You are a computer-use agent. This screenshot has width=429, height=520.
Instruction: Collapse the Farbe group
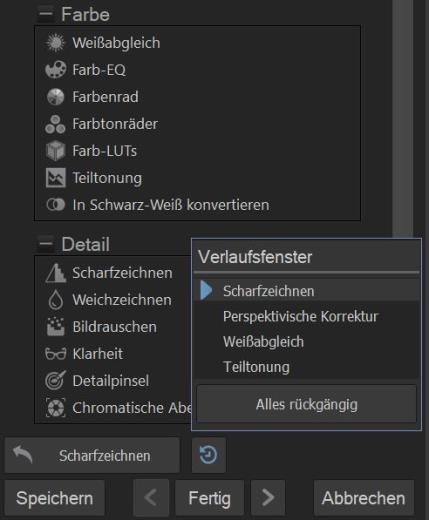pyautogui.click(x=45, y=14)
